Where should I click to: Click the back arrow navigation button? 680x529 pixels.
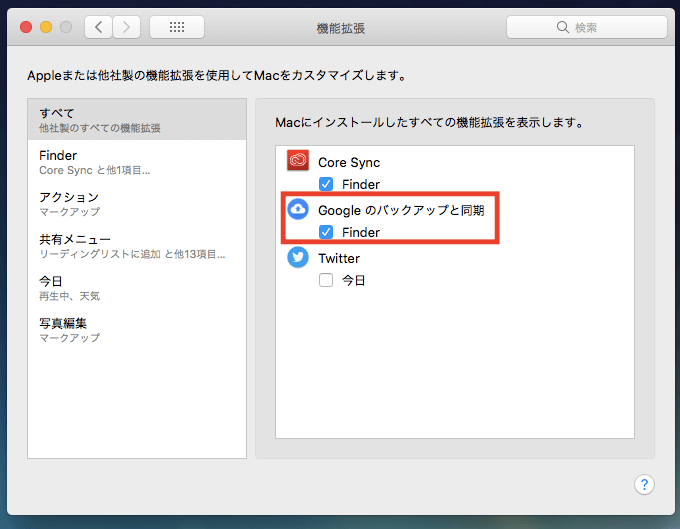(98, 27)
